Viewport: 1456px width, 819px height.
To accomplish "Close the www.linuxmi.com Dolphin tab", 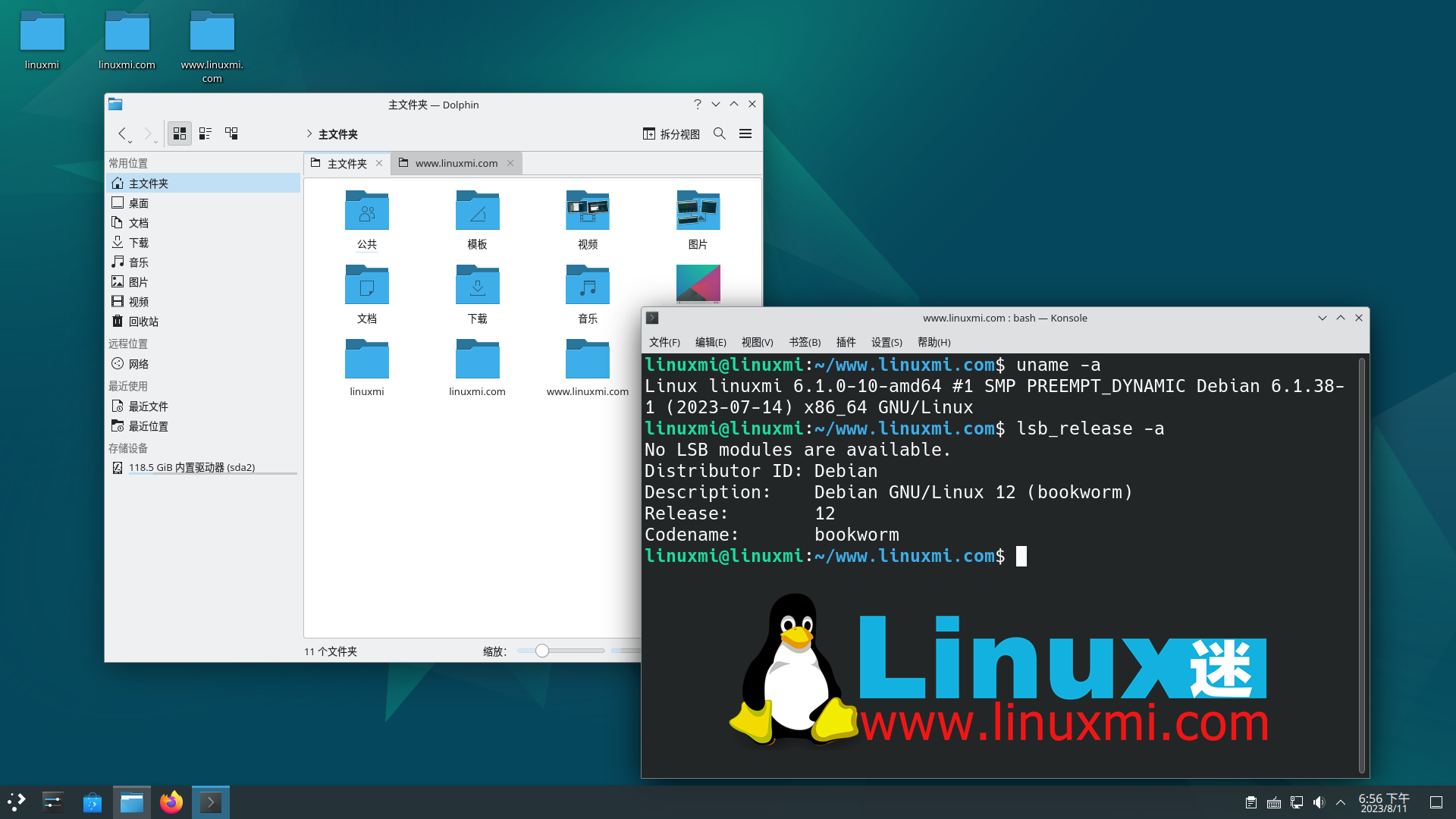I will point(510,163).
